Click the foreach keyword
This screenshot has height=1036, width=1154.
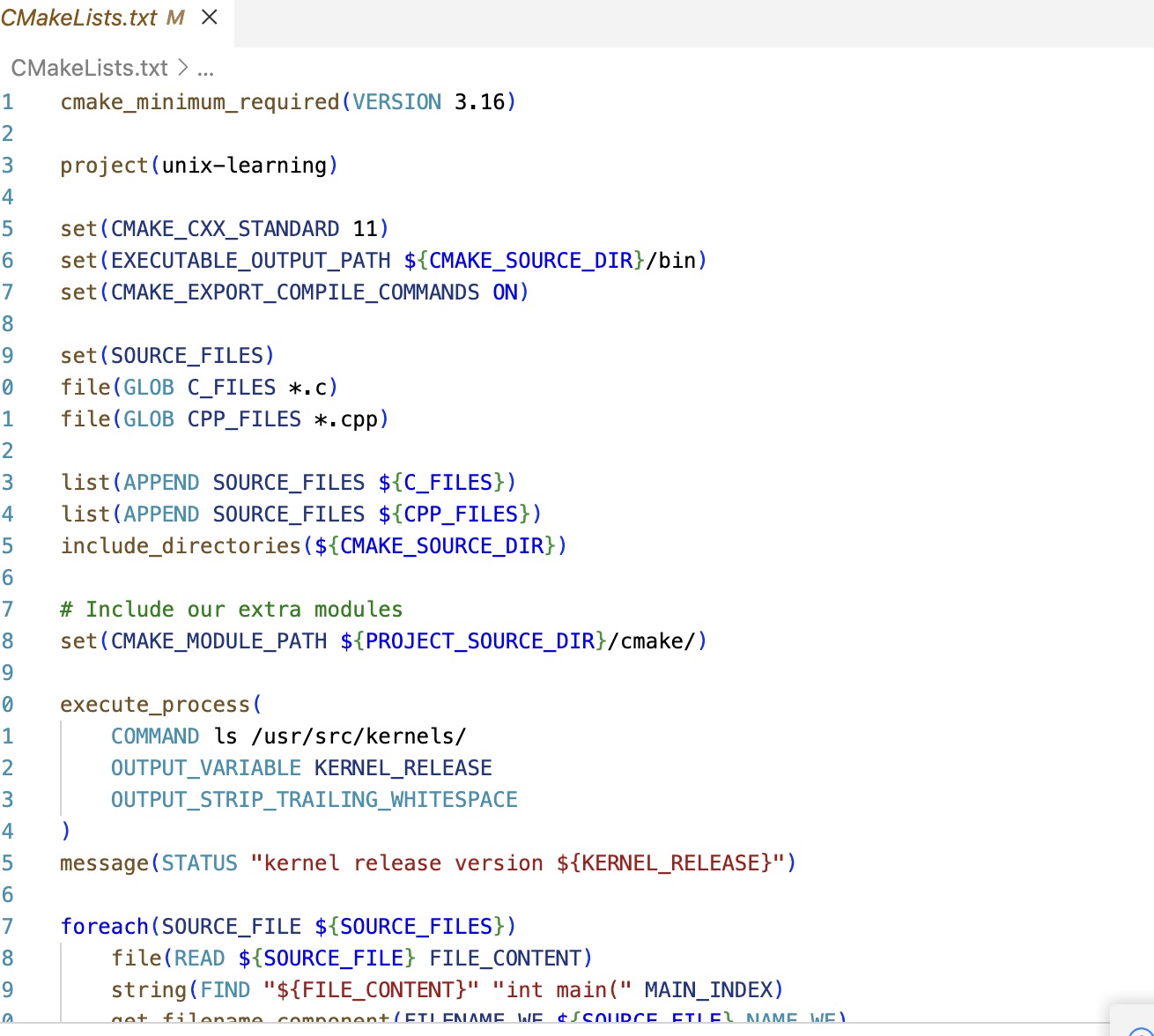point(104,927)
